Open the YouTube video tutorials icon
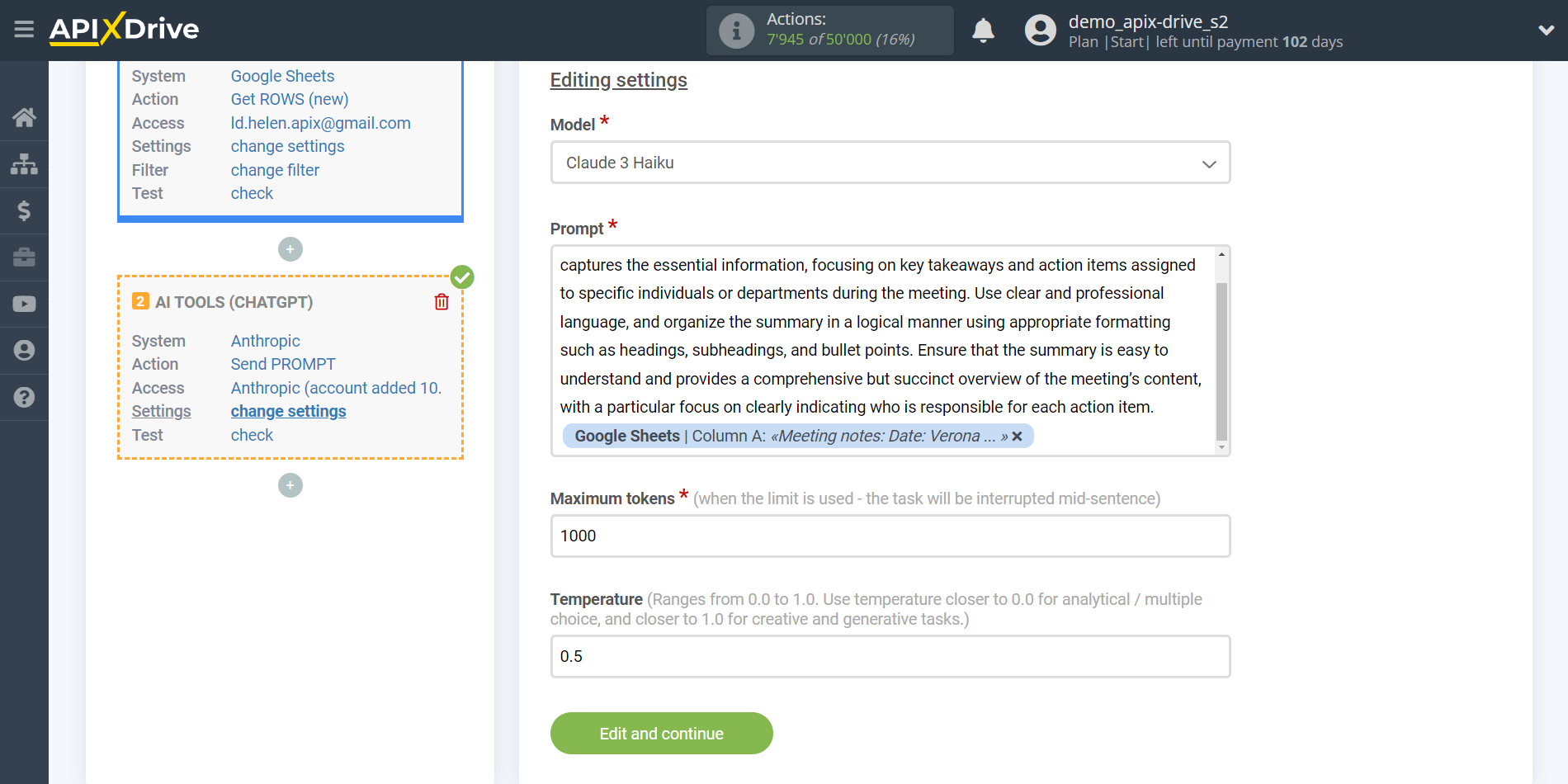Screen dimensions: 1568x784 click(24, 304)
